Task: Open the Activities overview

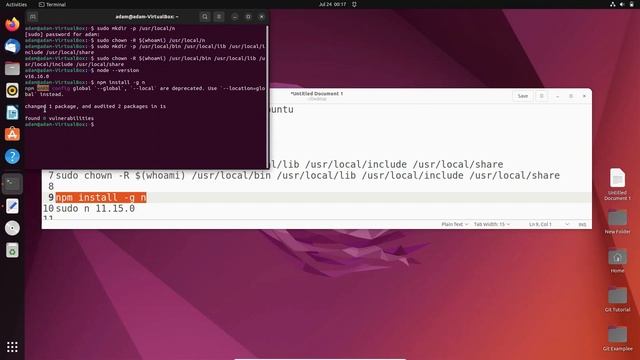Action: (x=16, y=4)
